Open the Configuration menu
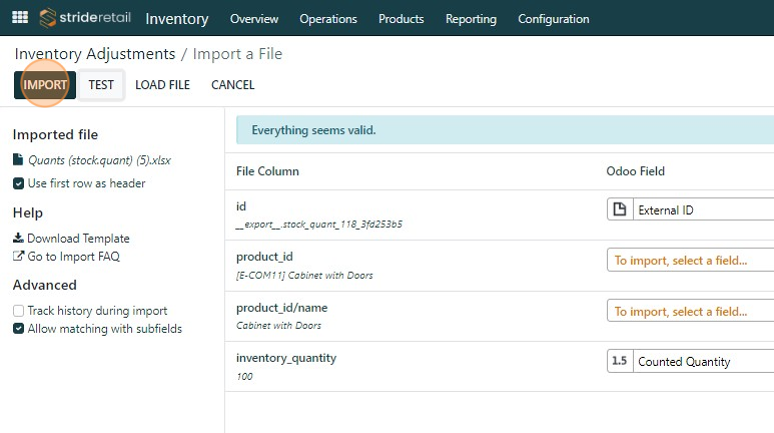The image size is (774, 433). [x=553, y=19]
